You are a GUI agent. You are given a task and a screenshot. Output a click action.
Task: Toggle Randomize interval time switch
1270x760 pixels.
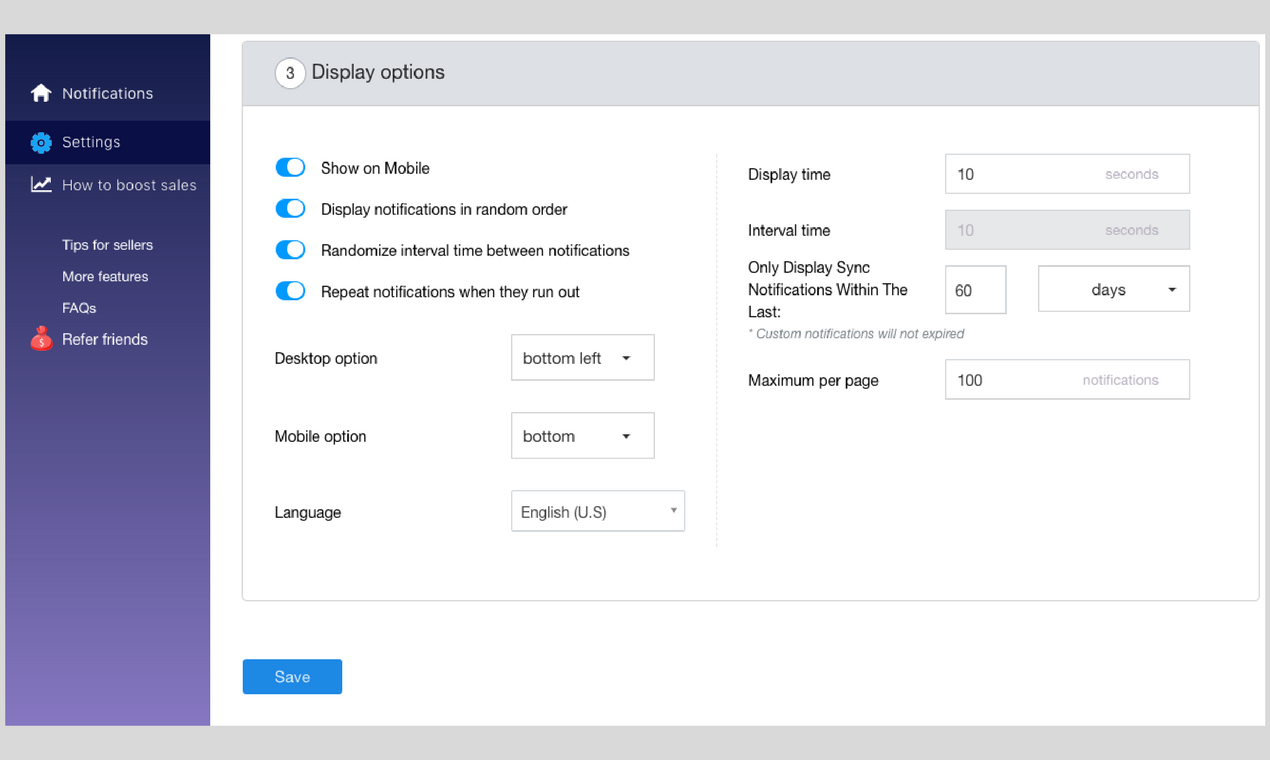[290, 250]
